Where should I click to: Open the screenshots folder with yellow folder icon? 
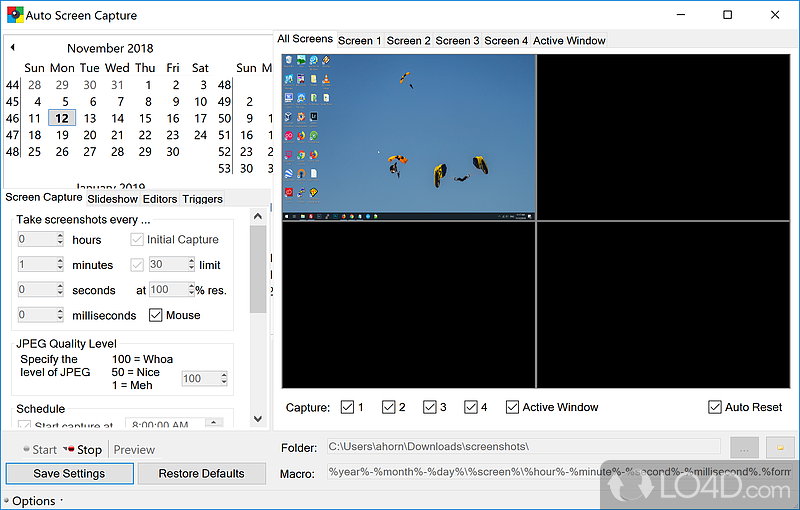point(780,448)
